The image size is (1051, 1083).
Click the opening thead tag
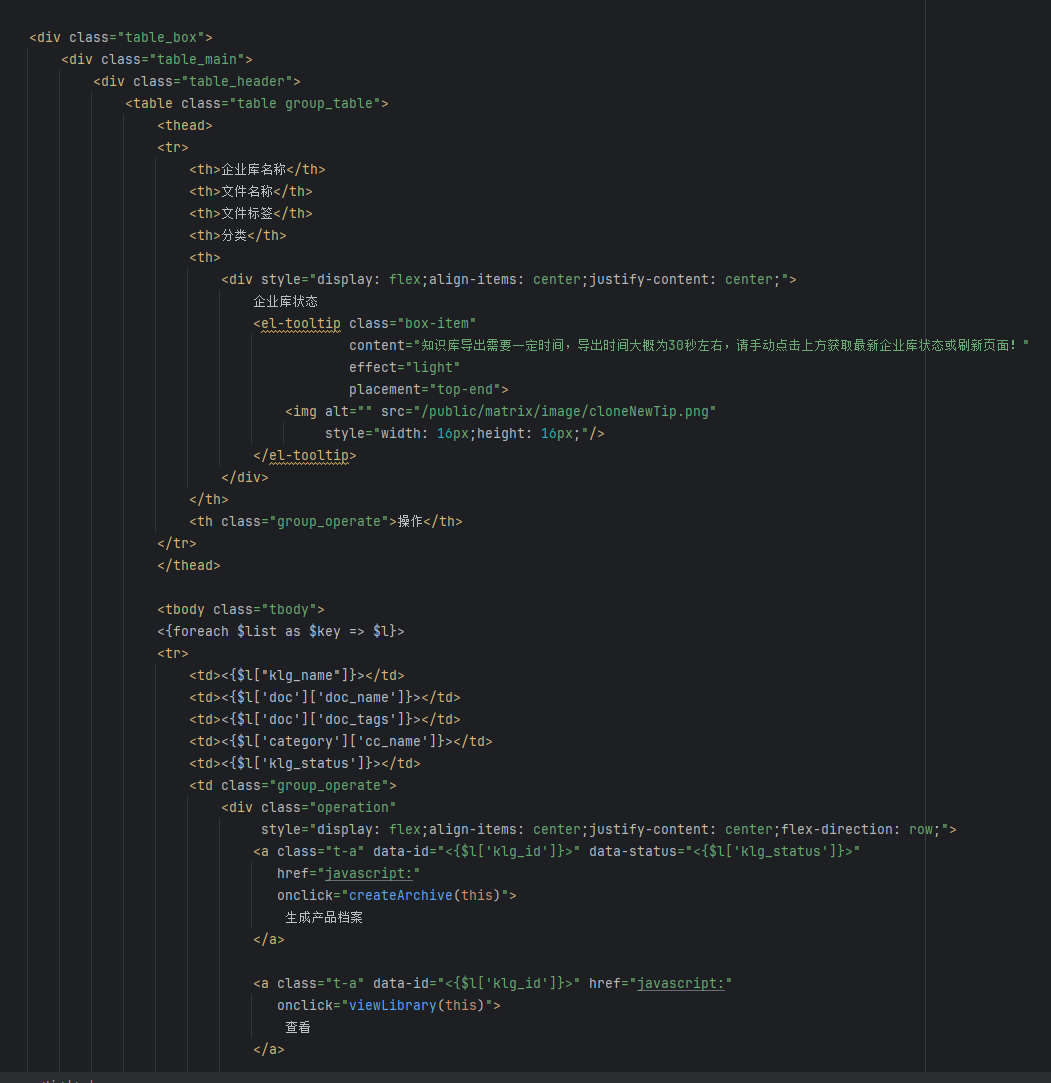[184, 126]
